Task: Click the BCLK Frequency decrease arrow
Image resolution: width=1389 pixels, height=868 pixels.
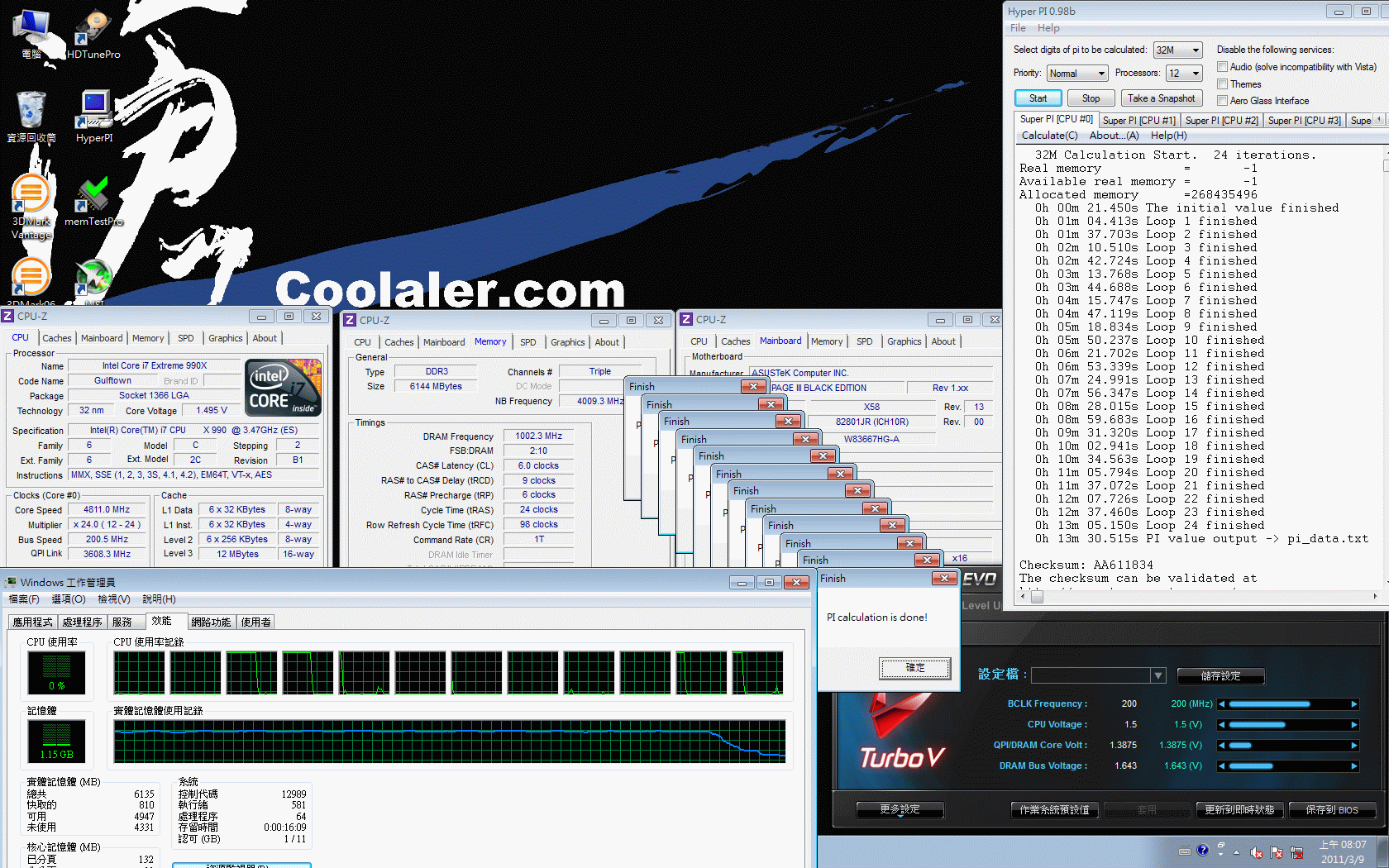Action: tap(1222, 704)
